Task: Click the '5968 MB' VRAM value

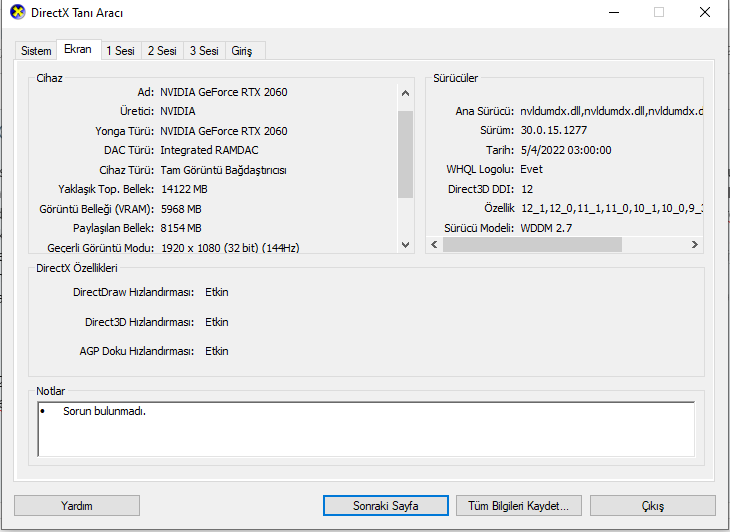Action: click(181, 209)
